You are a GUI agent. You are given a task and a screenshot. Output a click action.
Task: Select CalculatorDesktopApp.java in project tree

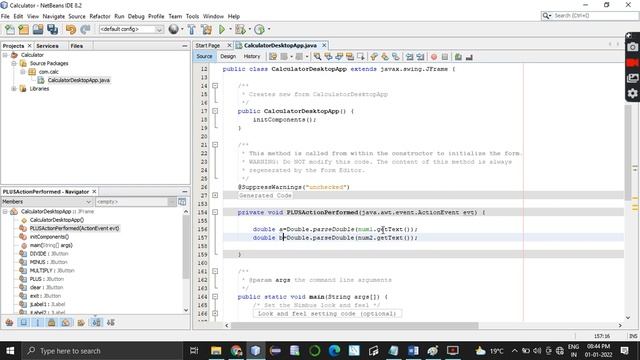point(79,80)
